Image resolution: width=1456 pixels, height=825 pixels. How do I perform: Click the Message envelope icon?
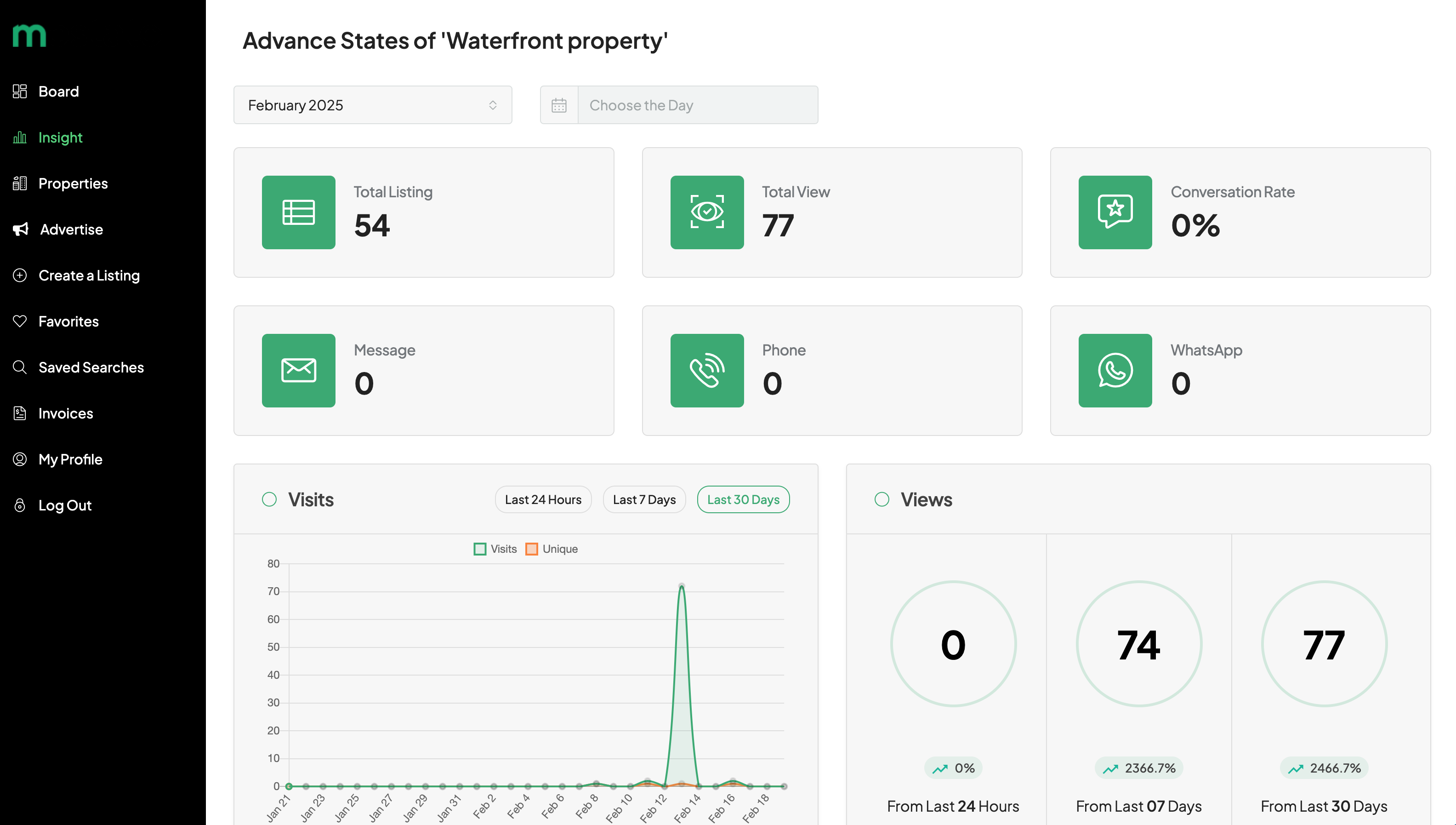pyautogui.click(x=298, y=370)
